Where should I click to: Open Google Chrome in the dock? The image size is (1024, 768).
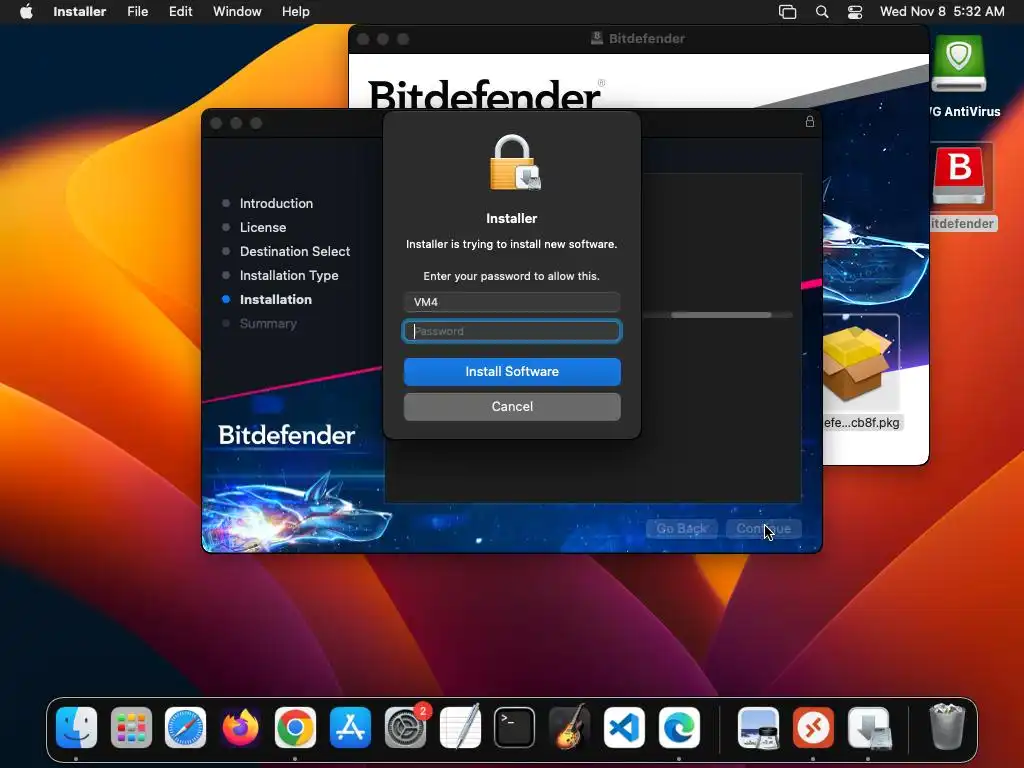point(295,728)
